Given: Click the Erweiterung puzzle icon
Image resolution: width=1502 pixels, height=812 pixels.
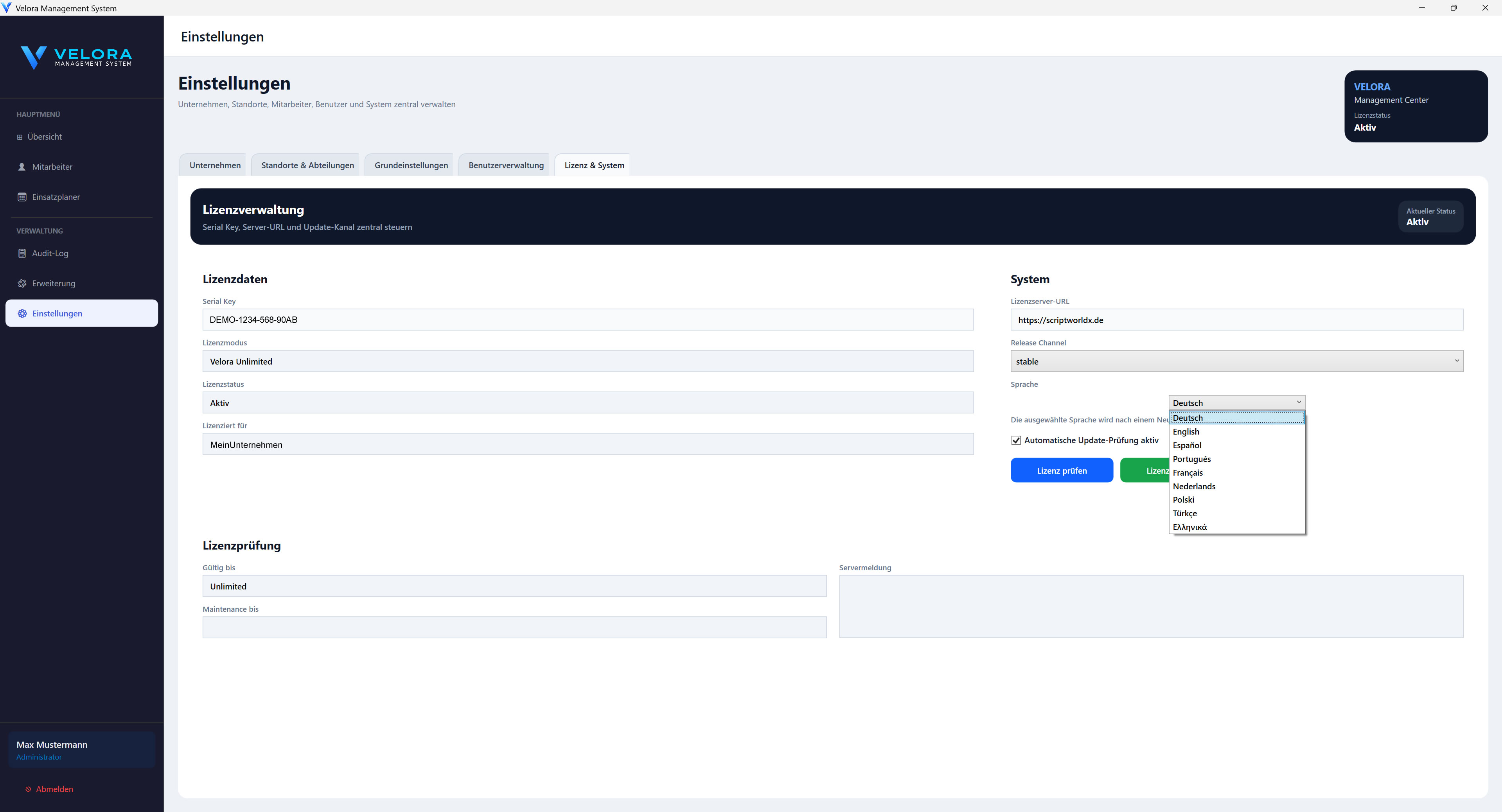Looking at the screenshot, I should click(22, 283).
